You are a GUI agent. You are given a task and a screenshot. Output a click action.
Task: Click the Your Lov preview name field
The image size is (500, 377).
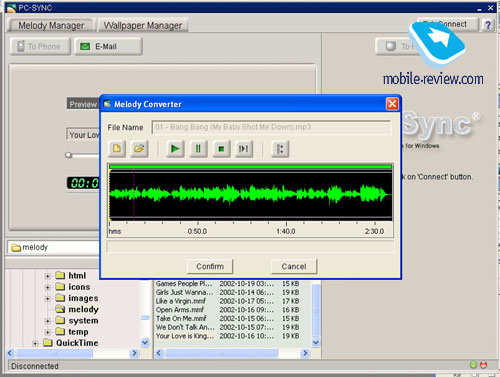pyautogui.click(x=83, y=134)
